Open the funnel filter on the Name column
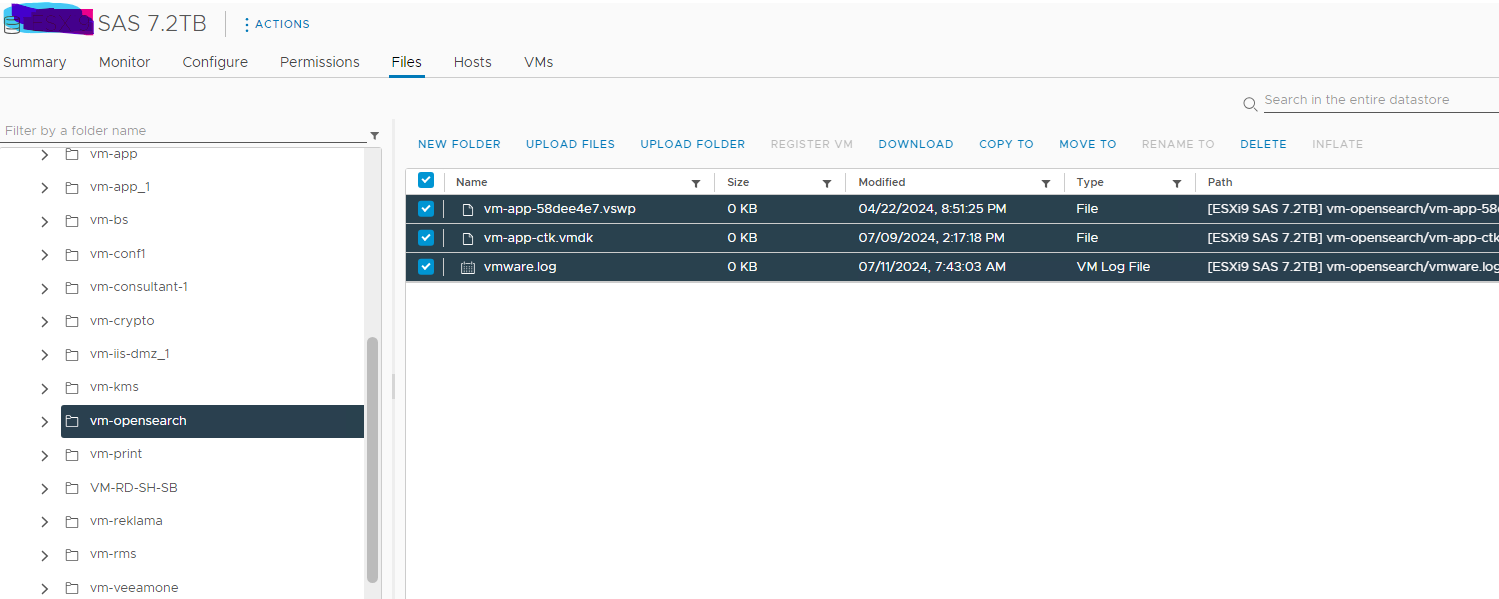 tap(697, 182)
